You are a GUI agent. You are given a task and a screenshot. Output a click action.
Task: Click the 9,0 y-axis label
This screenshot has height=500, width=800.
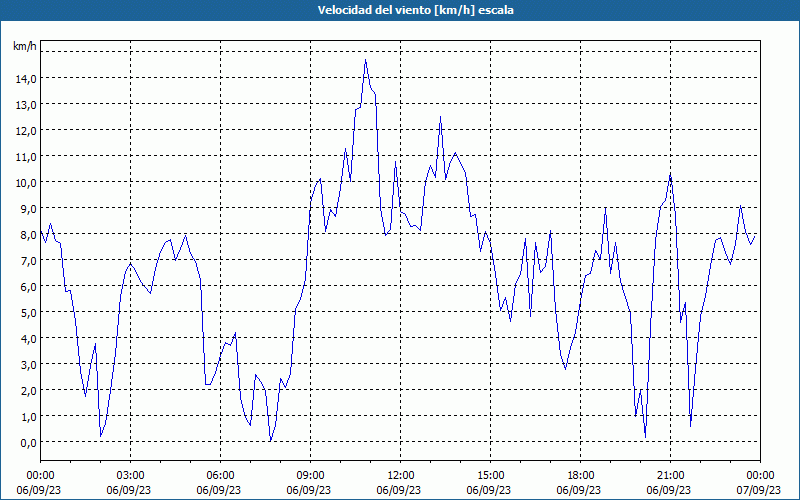pos(28,209)
